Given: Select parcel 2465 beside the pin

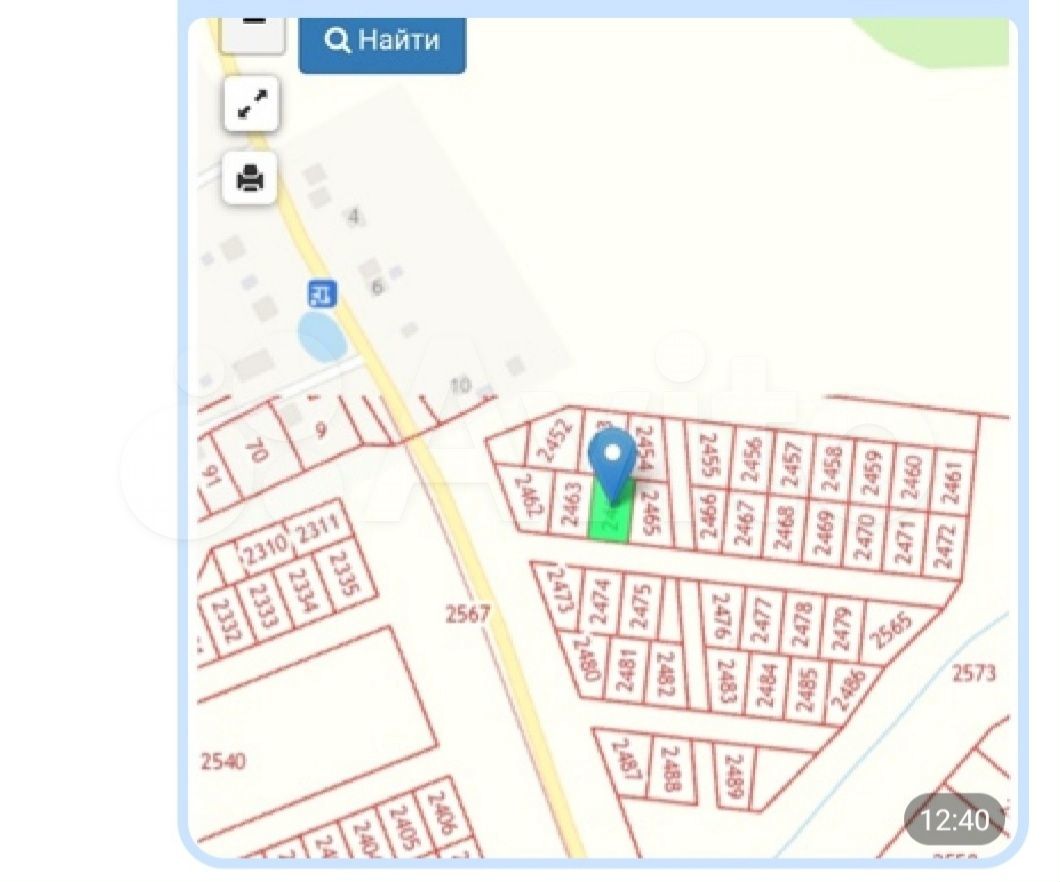Looking at the screenshot, I should [650, 512].
